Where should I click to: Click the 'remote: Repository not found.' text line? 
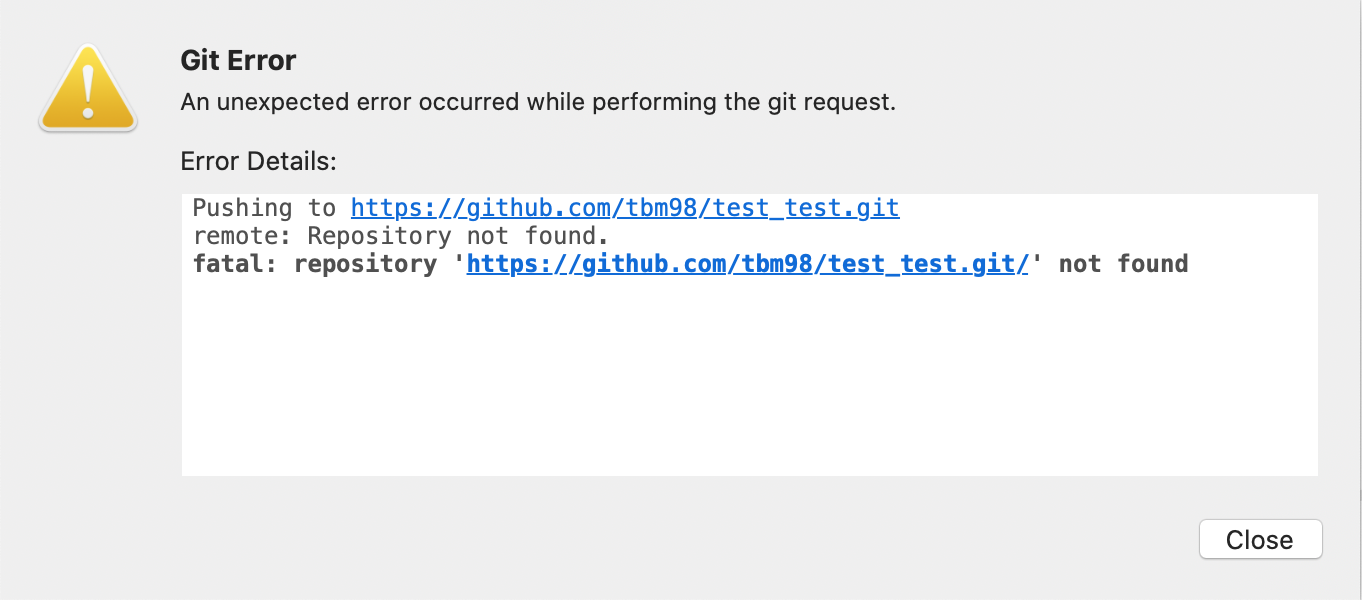point(400,235)
